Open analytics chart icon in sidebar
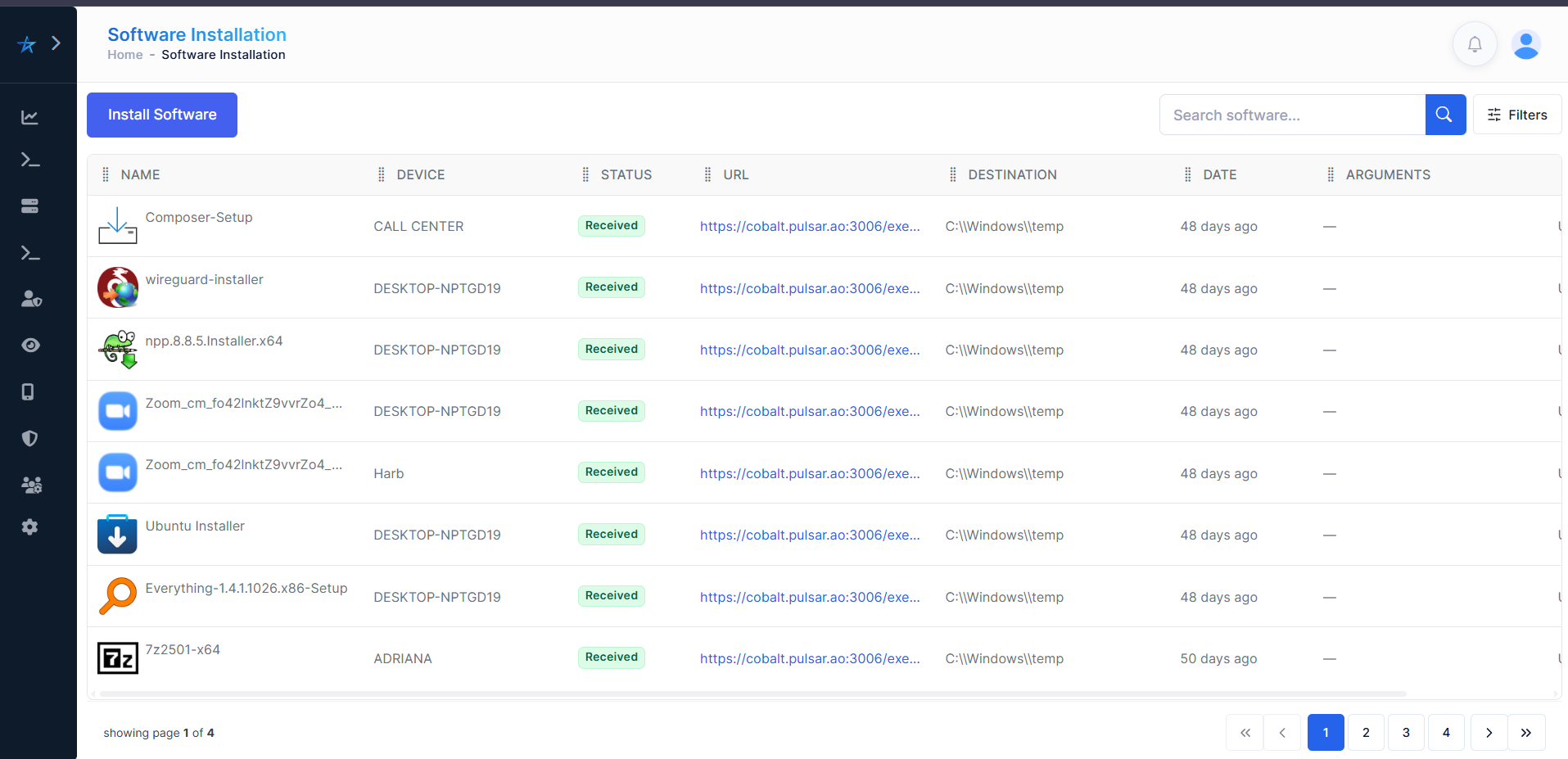The height and width of the screenshot is (759, 1568). (30, 117)
